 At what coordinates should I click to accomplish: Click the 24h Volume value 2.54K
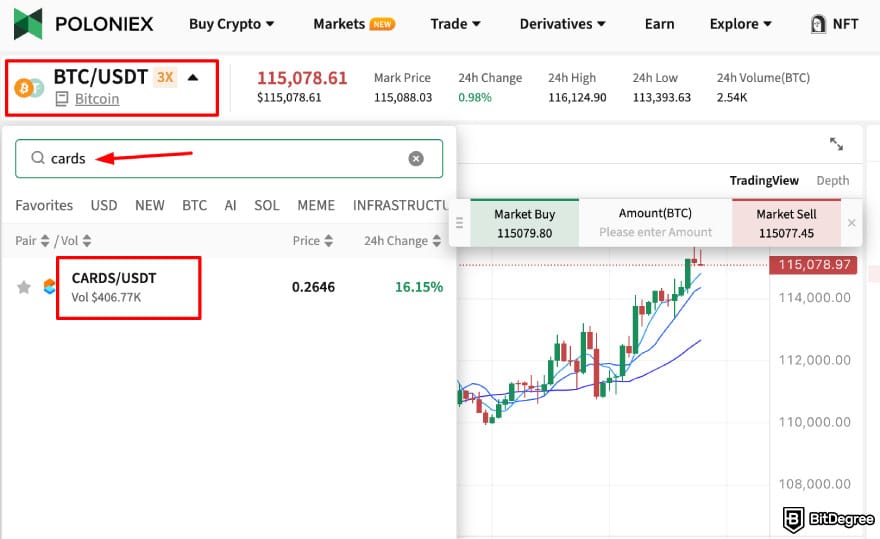pos(732,98)
